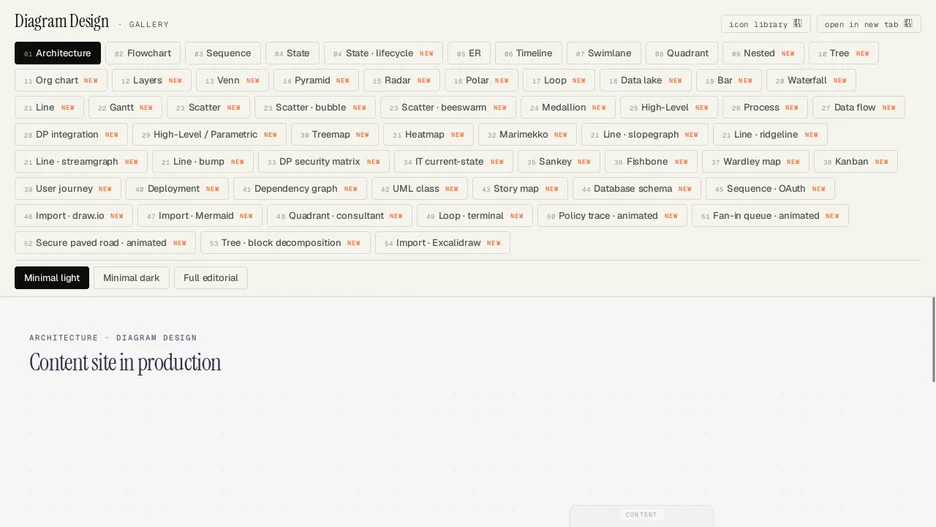
Task: Select the State tab
Action: (292, 53)
